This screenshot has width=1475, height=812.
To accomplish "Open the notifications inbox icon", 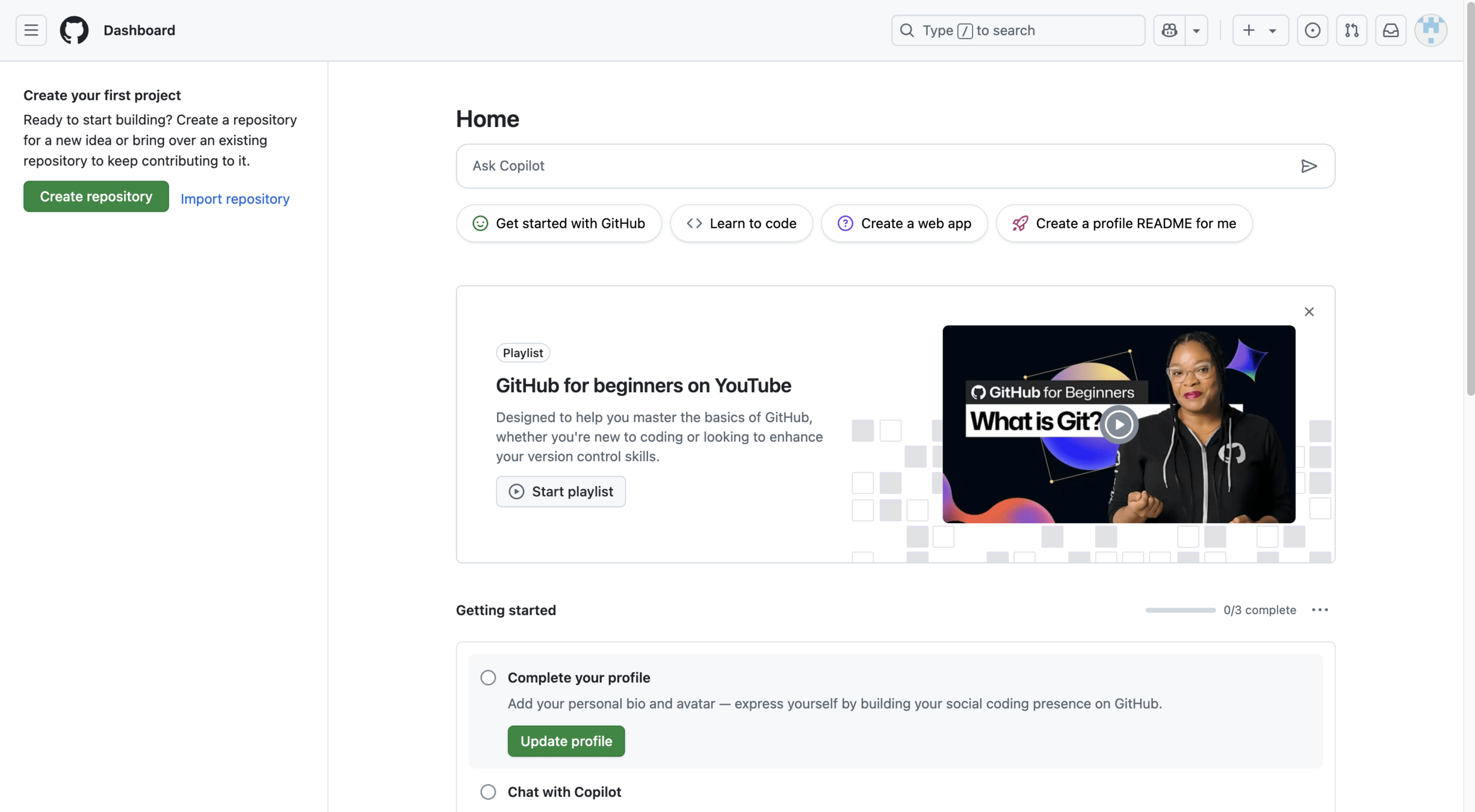I will pos(1390,30).
